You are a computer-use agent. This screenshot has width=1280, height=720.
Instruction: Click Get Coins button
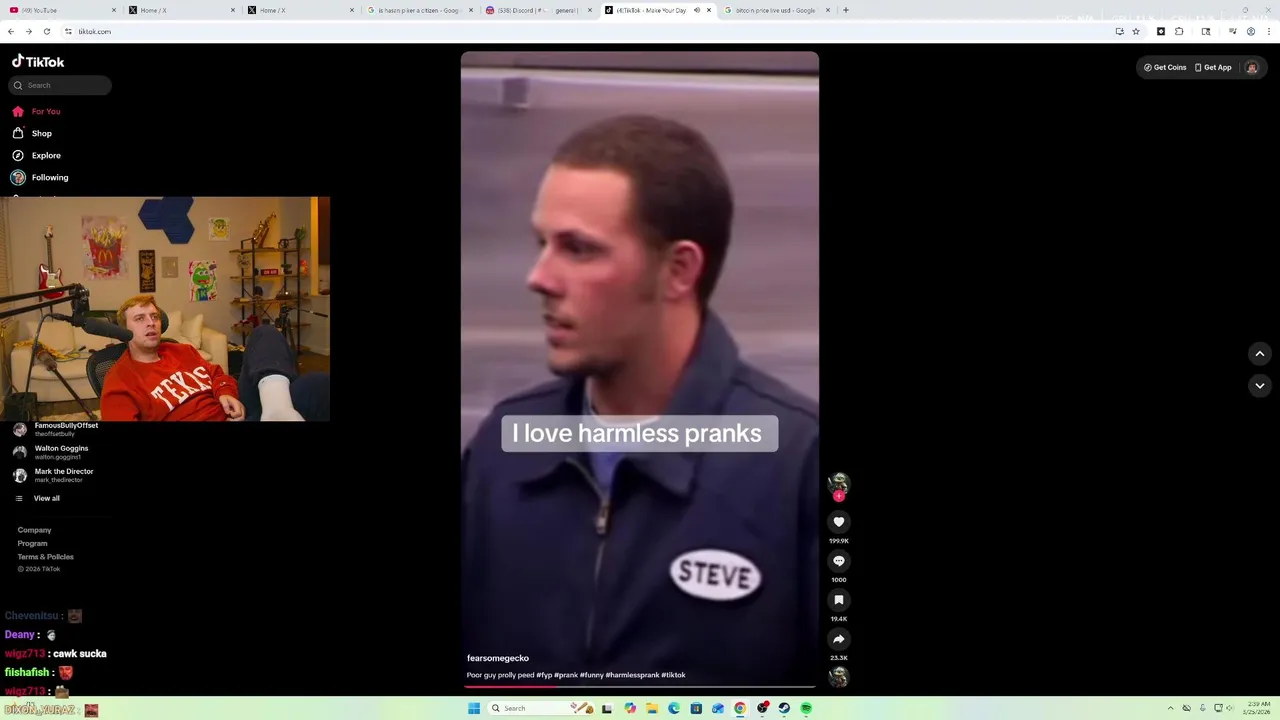(x=1165, y=67)
